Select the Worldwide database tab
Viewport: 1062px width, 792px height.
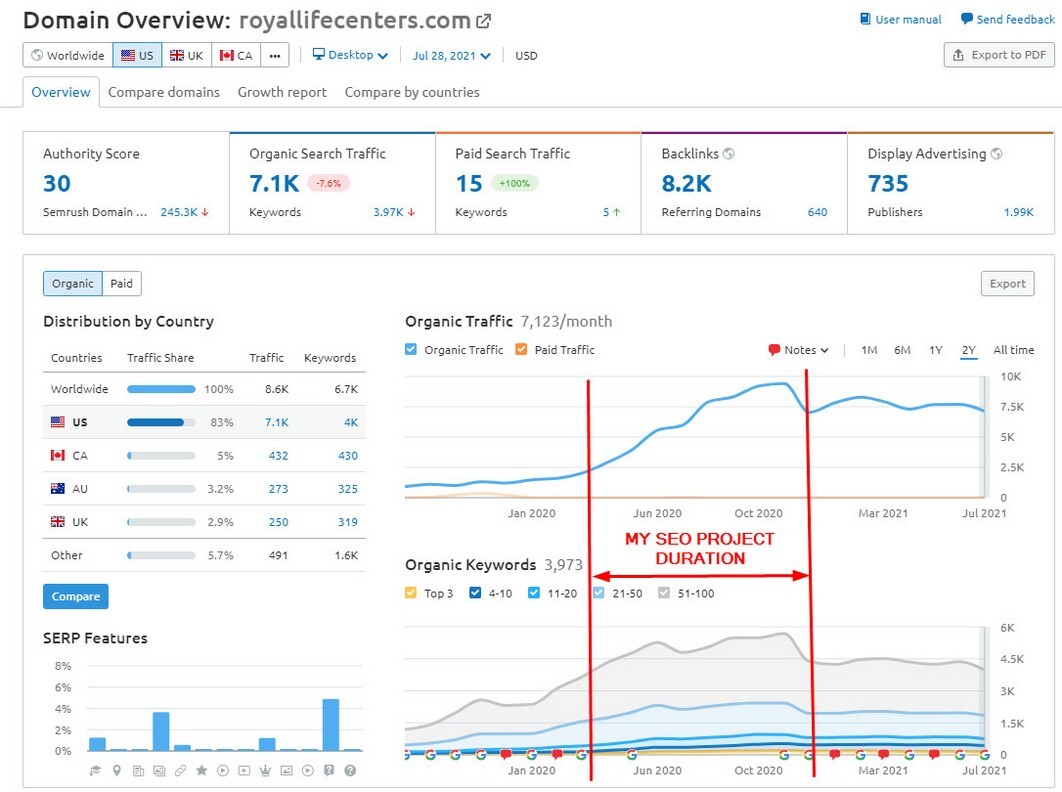[x=68, y=56]
